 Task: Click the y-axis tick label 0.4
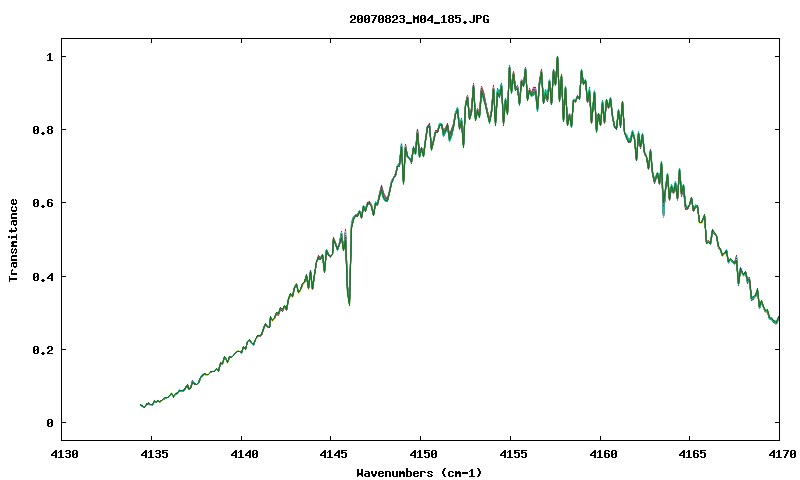(x=42, y=276)
